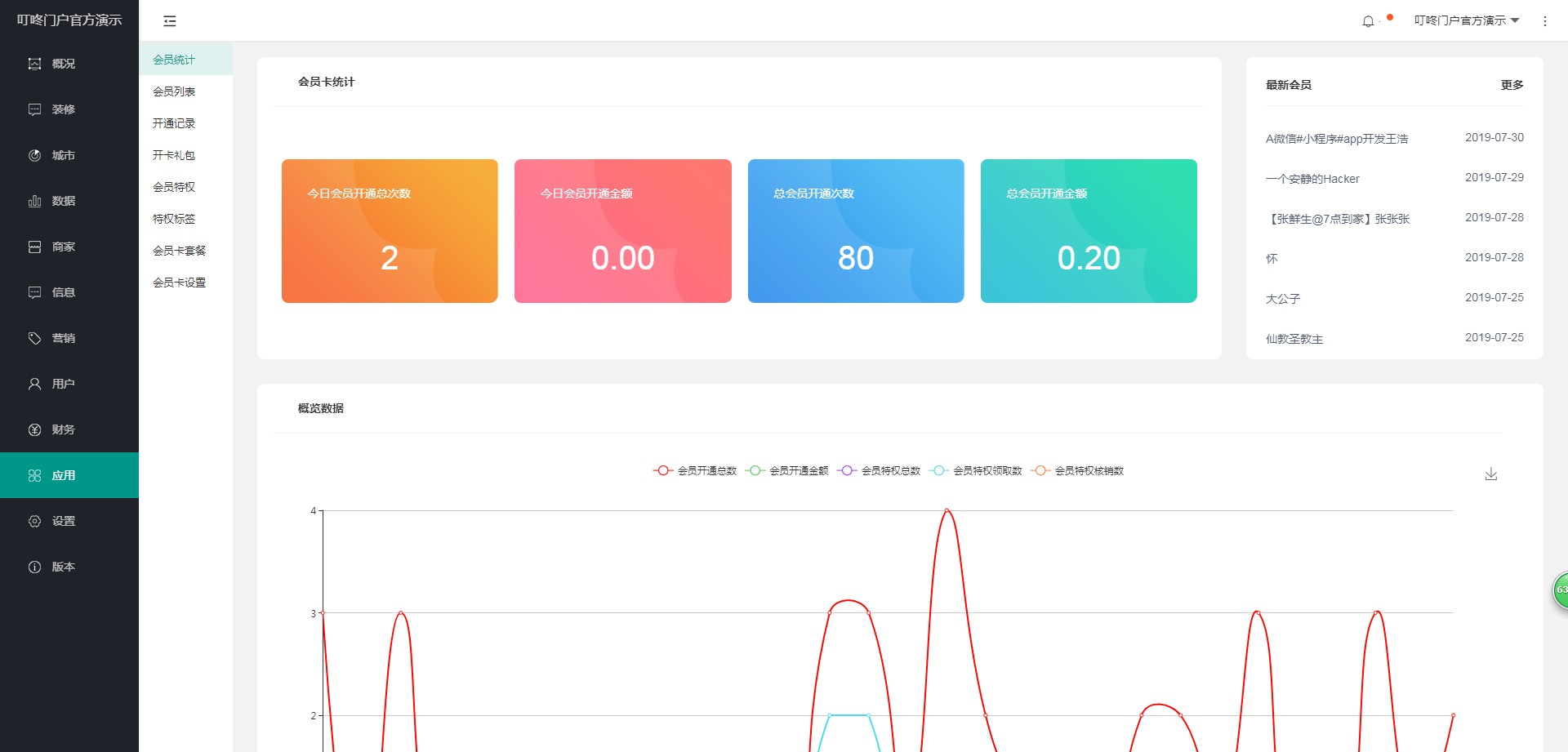Click member 仙教圣教主

coord(1294,339)
